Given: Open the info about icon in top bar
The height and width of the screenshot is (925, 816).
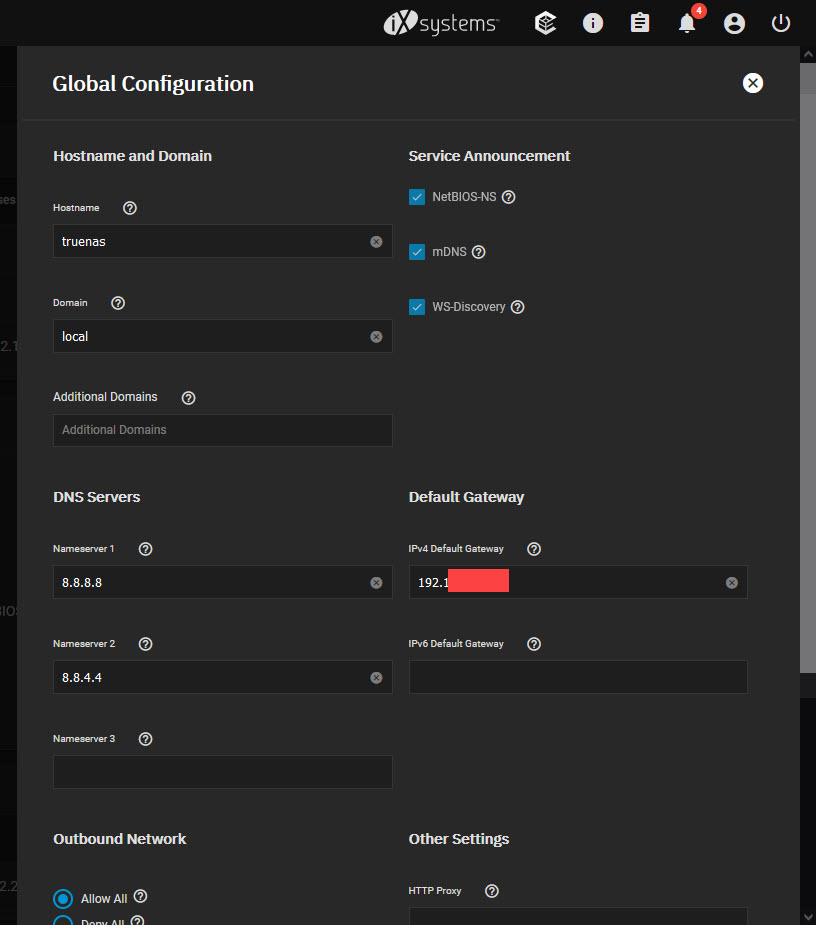Looking at the screenshot, I should coord(592,23).
